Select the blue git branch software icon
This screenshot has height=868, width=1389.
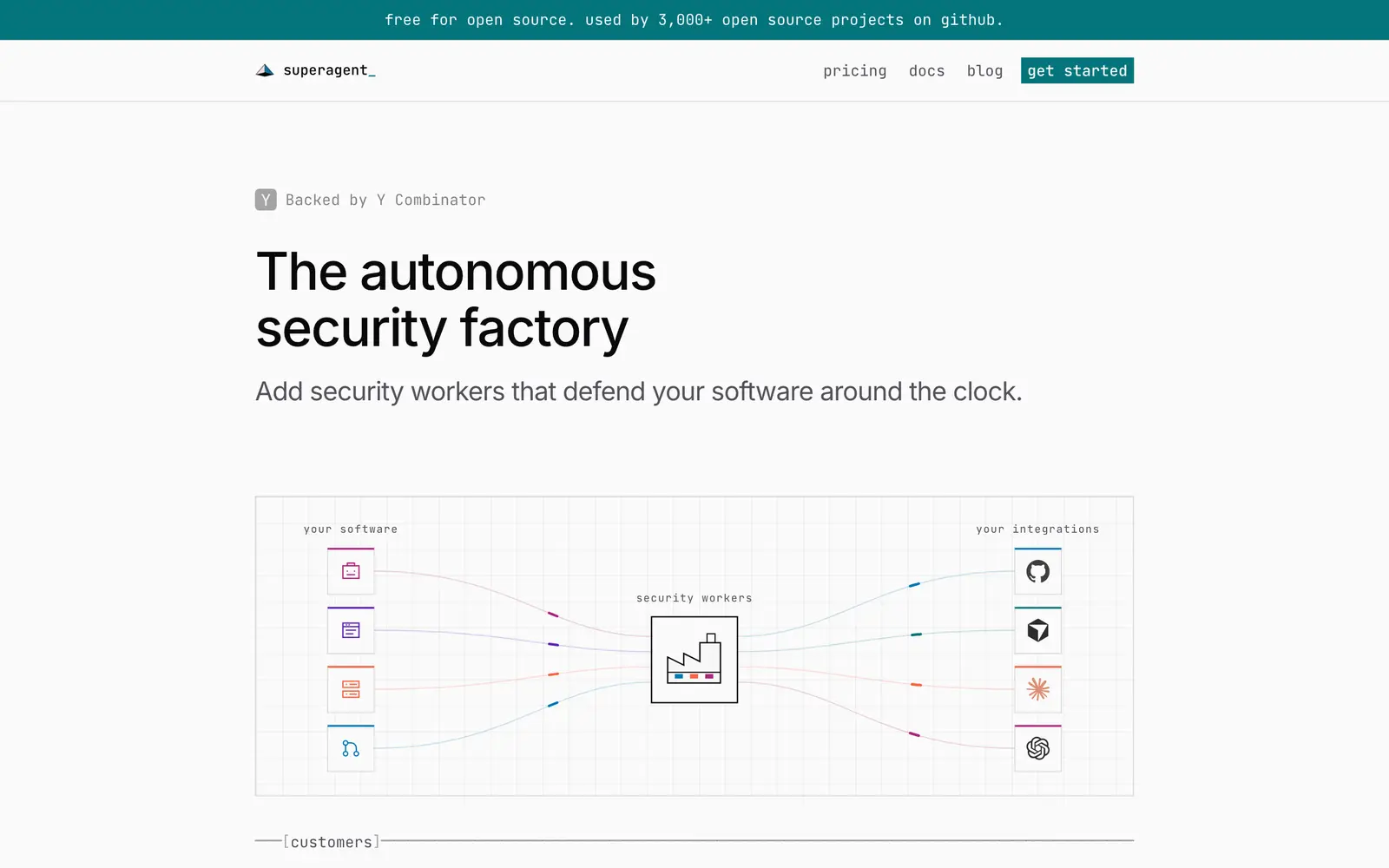(351, 748)
